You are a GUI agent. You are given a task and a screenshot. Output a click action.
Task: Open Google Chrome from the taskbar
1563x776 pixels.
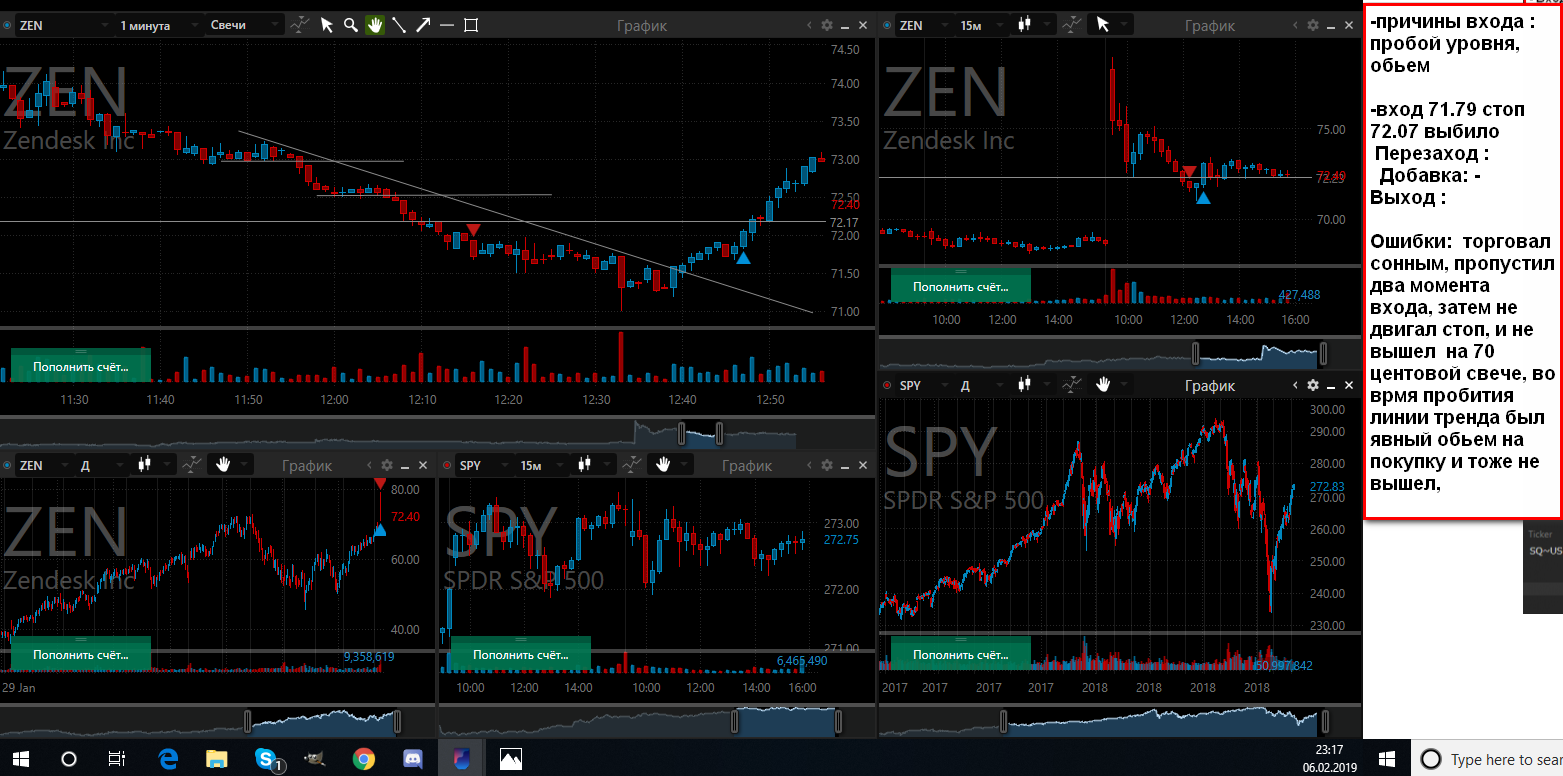363,759
